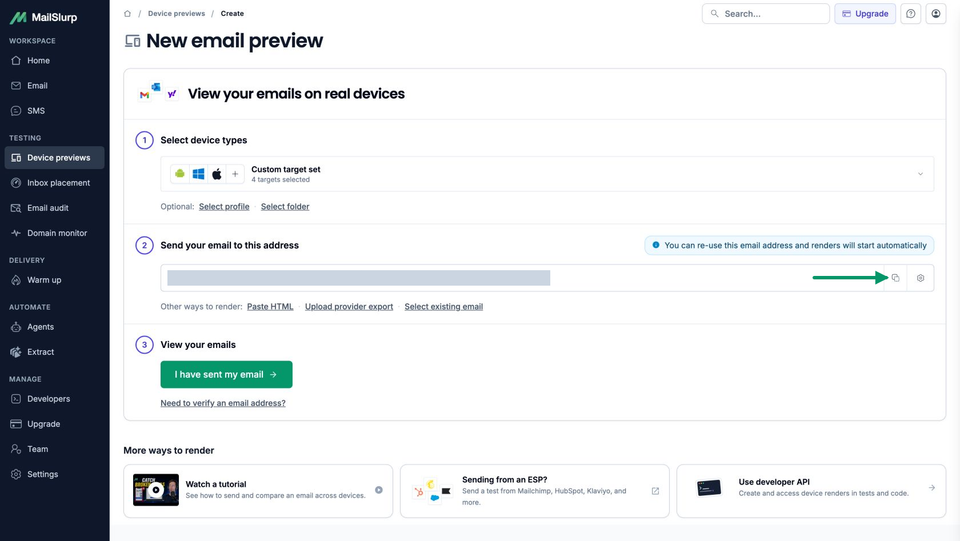Open Settings in the sidebar
Screen dimensions: 960x541
click(54, 474)
